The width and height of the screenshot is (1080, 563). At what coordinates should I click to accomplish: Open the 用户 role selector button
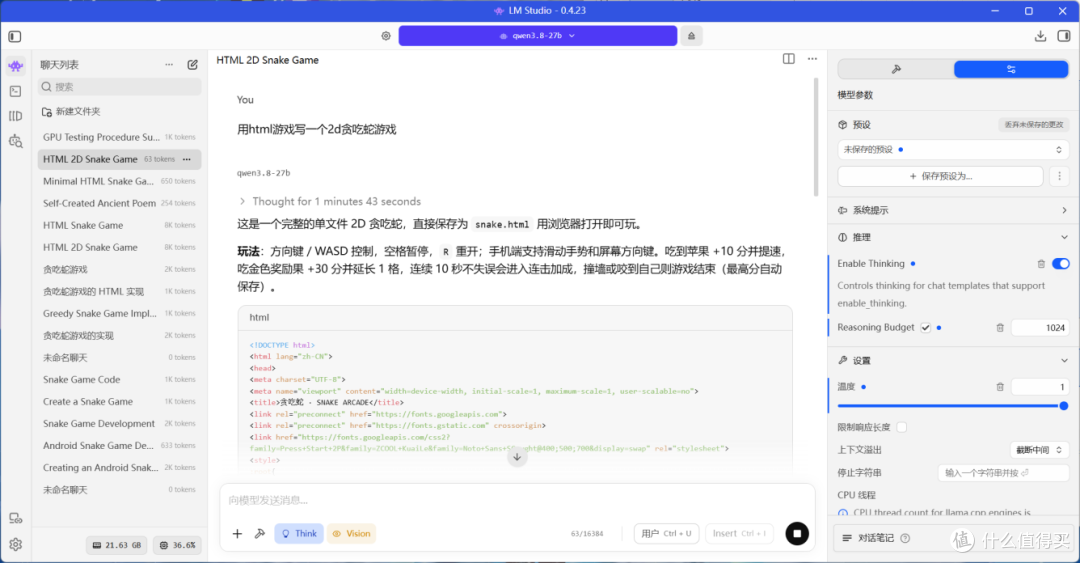pyautogui.click(x=666, y=533)
